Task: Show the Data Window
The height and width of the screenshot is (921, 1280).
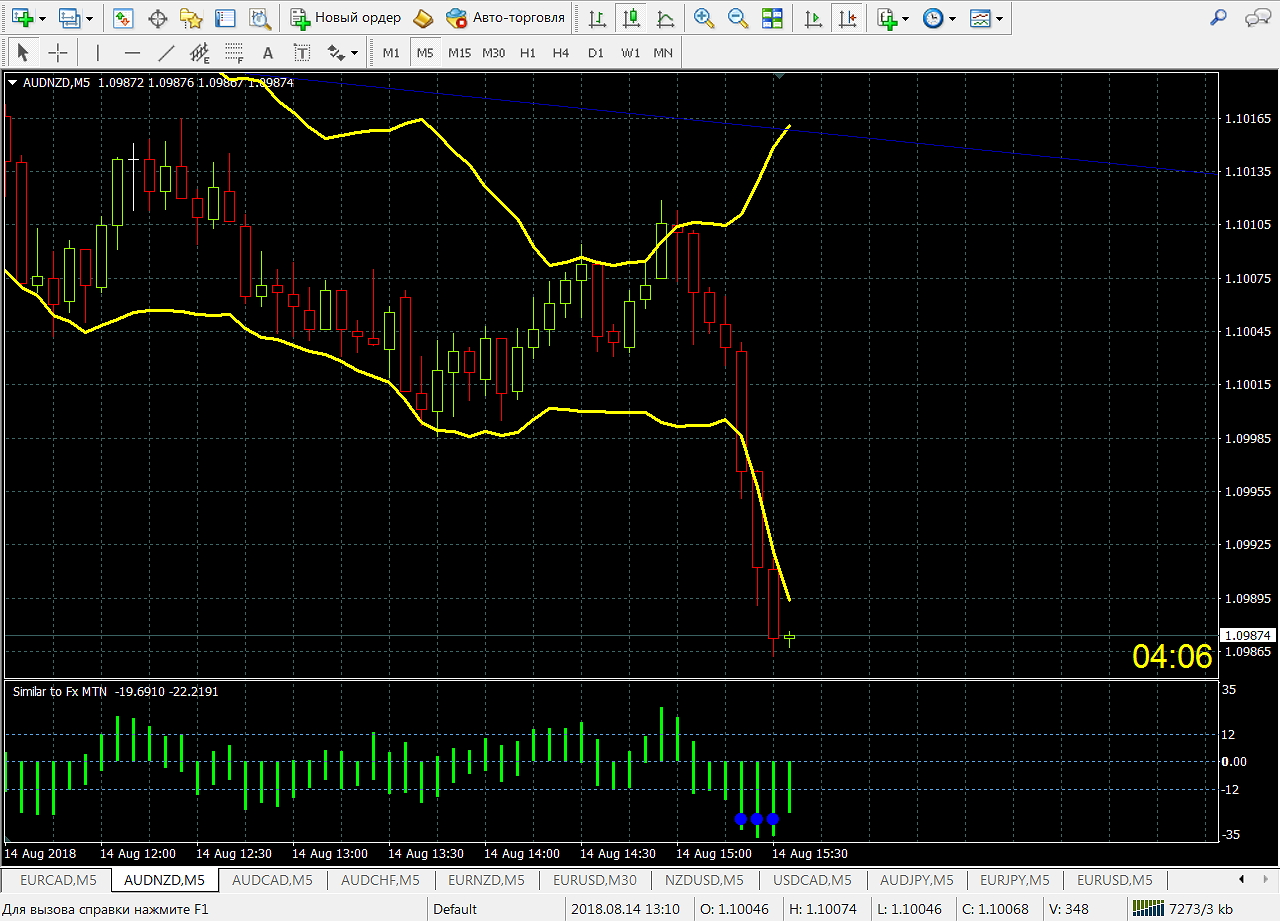Action: [x=158, y=18]
